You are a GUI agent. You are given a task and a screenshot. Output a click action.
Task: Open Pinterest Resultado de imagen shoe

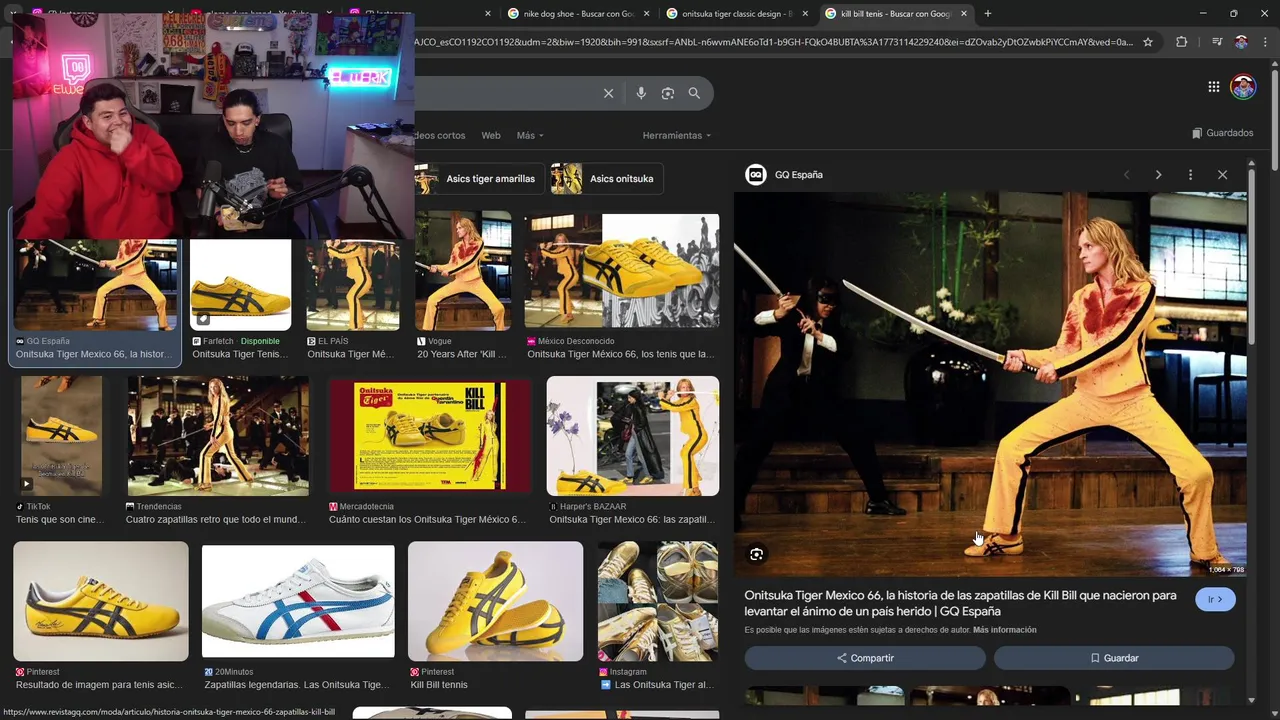click(101, 601)
